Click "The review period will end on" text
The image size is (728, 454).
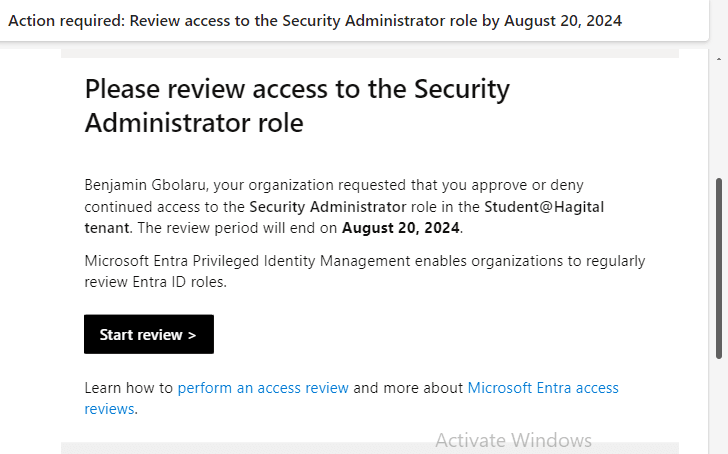click(x=238, y=228)
